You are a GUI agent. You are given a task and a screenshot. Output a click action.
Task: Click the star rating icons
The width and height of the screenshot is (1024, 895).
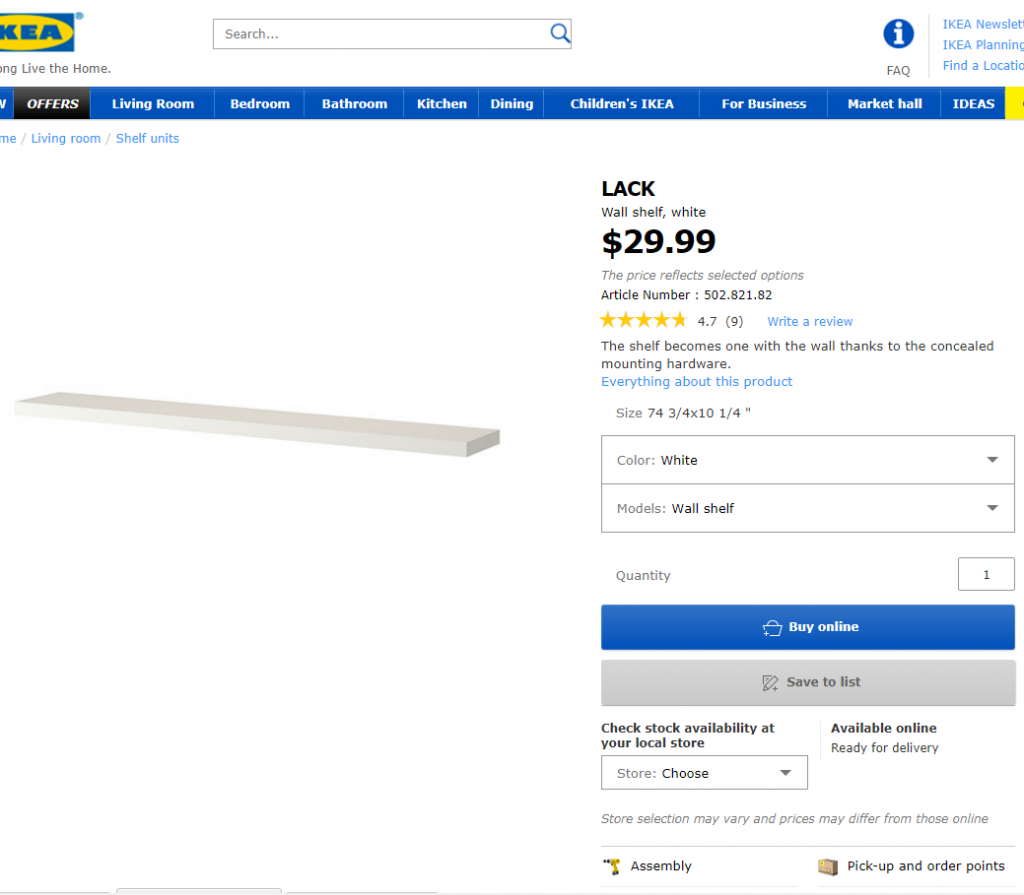(x=643, y=321)
